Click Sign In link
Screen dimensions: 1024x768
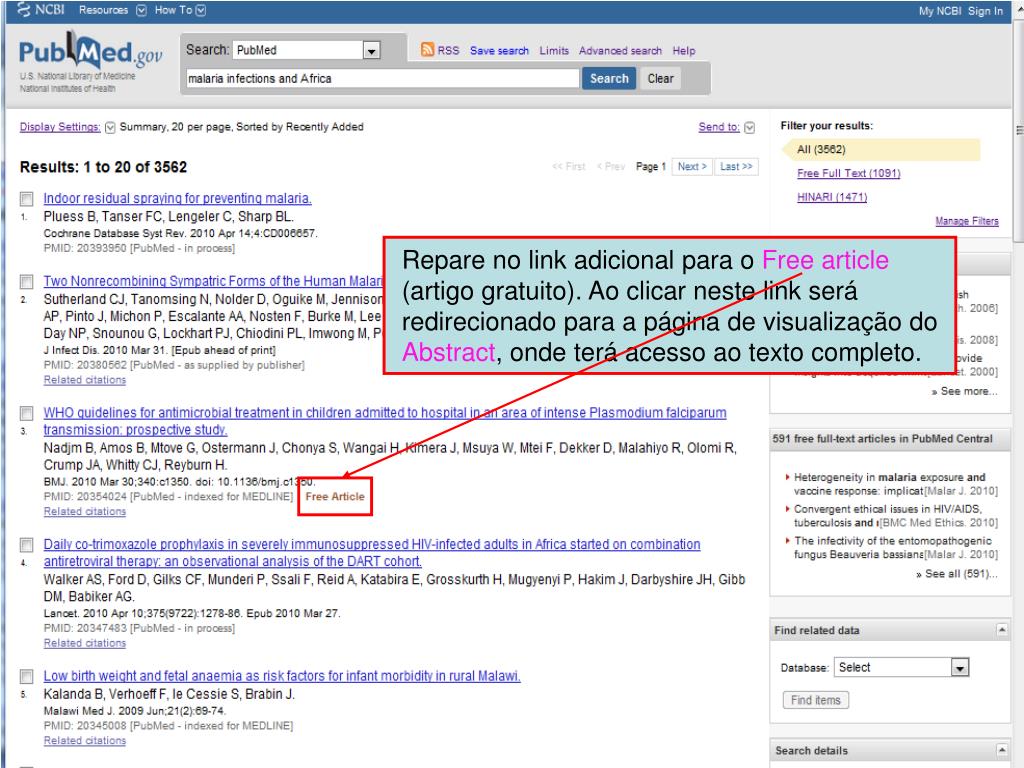[x=985, y=11]
